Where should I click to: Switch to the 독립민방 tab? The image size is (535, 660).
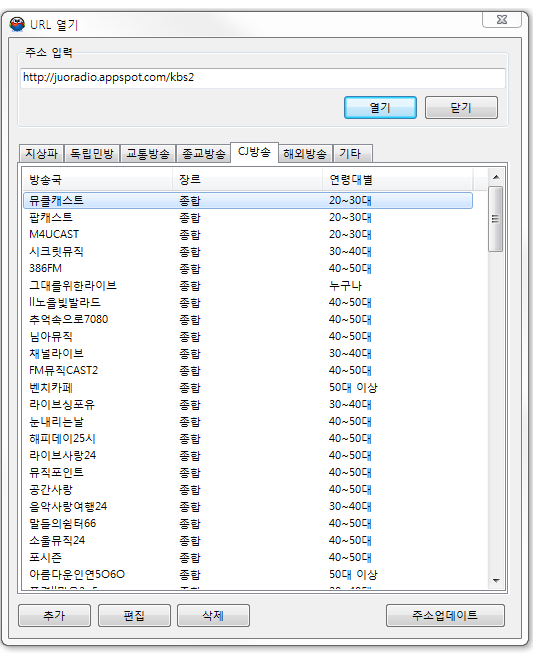tap(92, 154)
